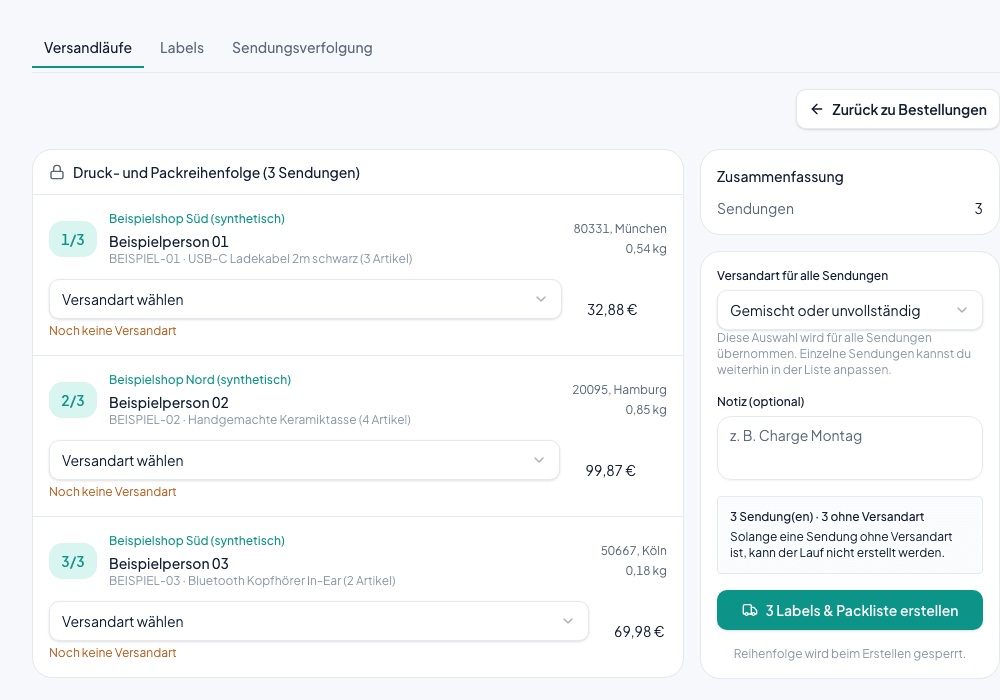Switch to the Labels tab

[x=182, y=48]
